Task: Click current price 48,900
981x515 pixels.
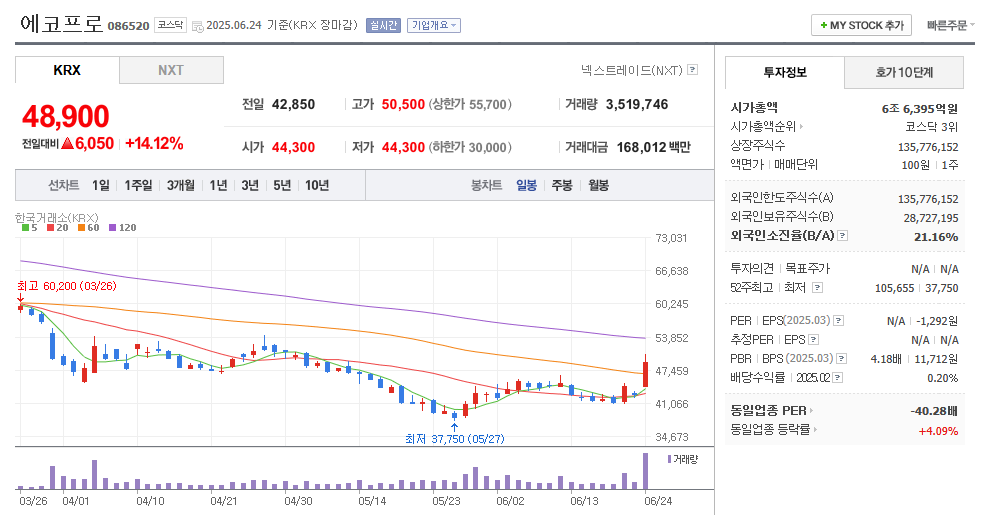Action: (x=66, y=116)
